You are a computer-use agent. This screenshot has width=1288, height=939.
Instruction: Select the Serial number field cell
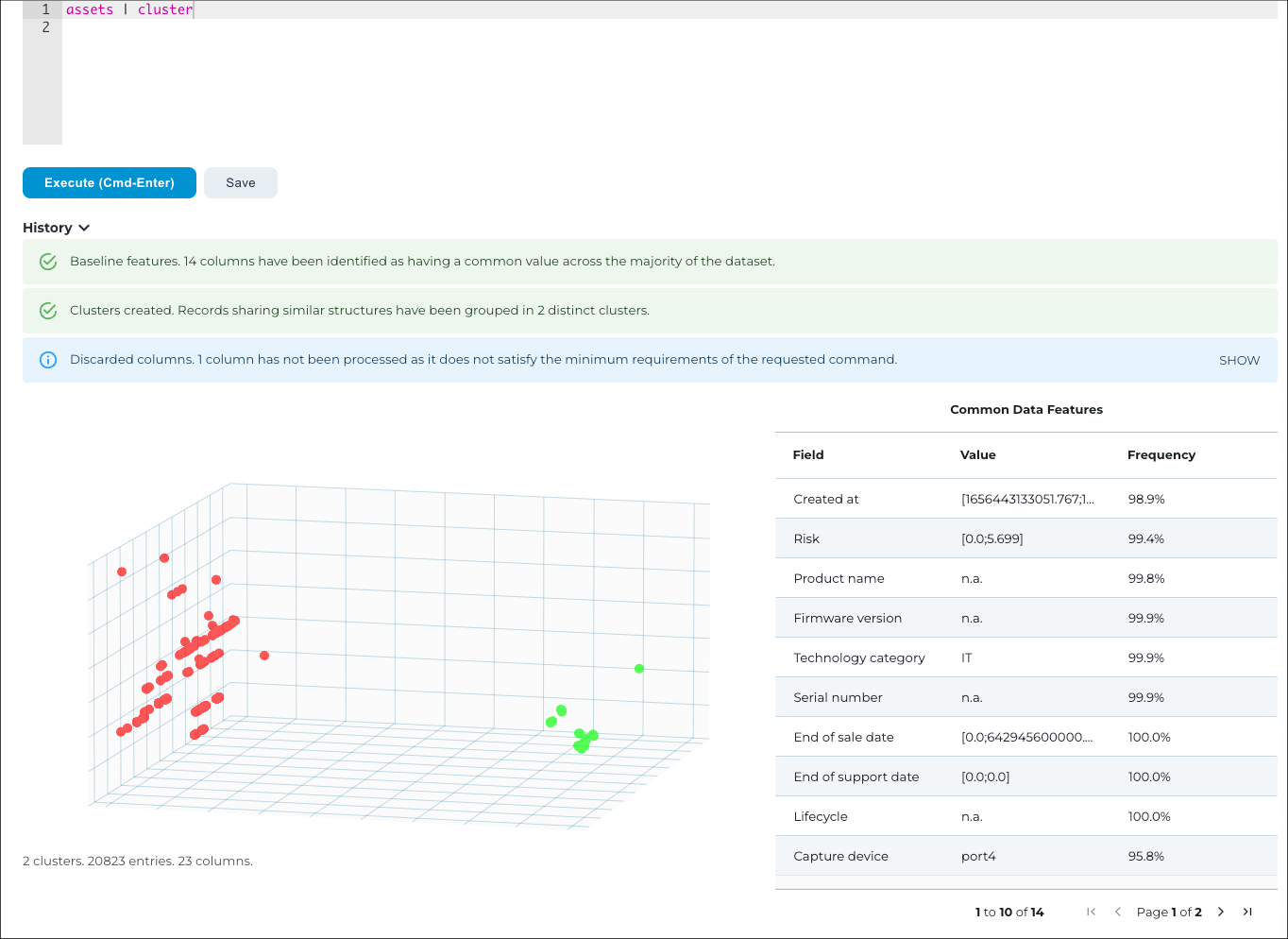click(x=838, y=698)
